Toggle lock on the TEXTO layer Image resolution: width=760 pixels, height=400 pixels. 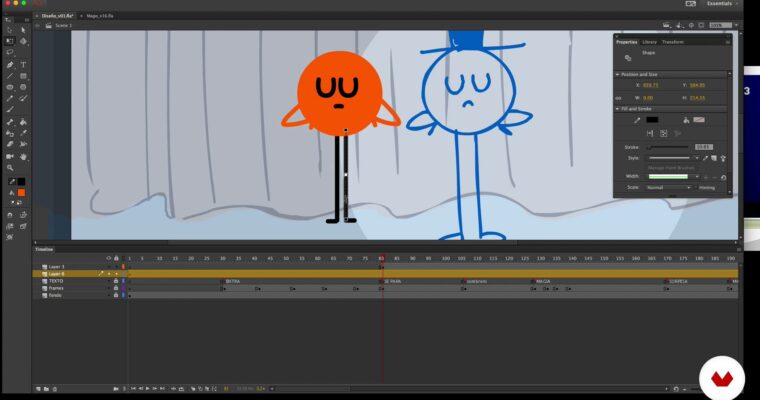(x=116, y=281)
